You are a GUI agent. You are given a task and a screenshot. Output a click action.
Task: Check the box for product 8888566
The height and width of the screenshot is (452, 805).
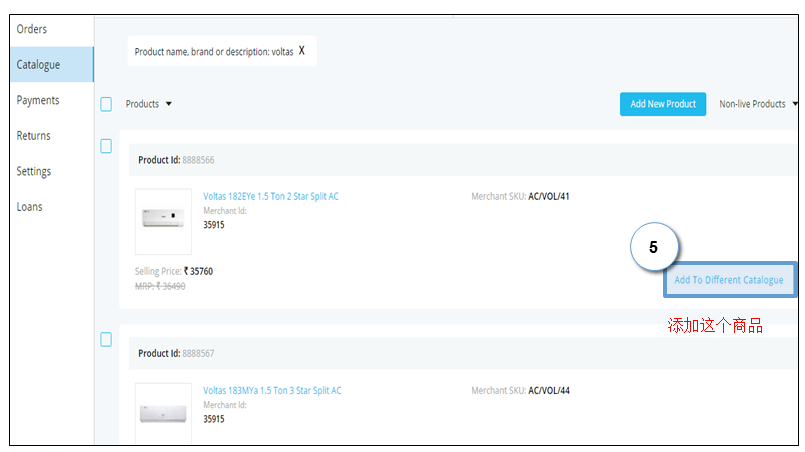(x=106, y=146)
